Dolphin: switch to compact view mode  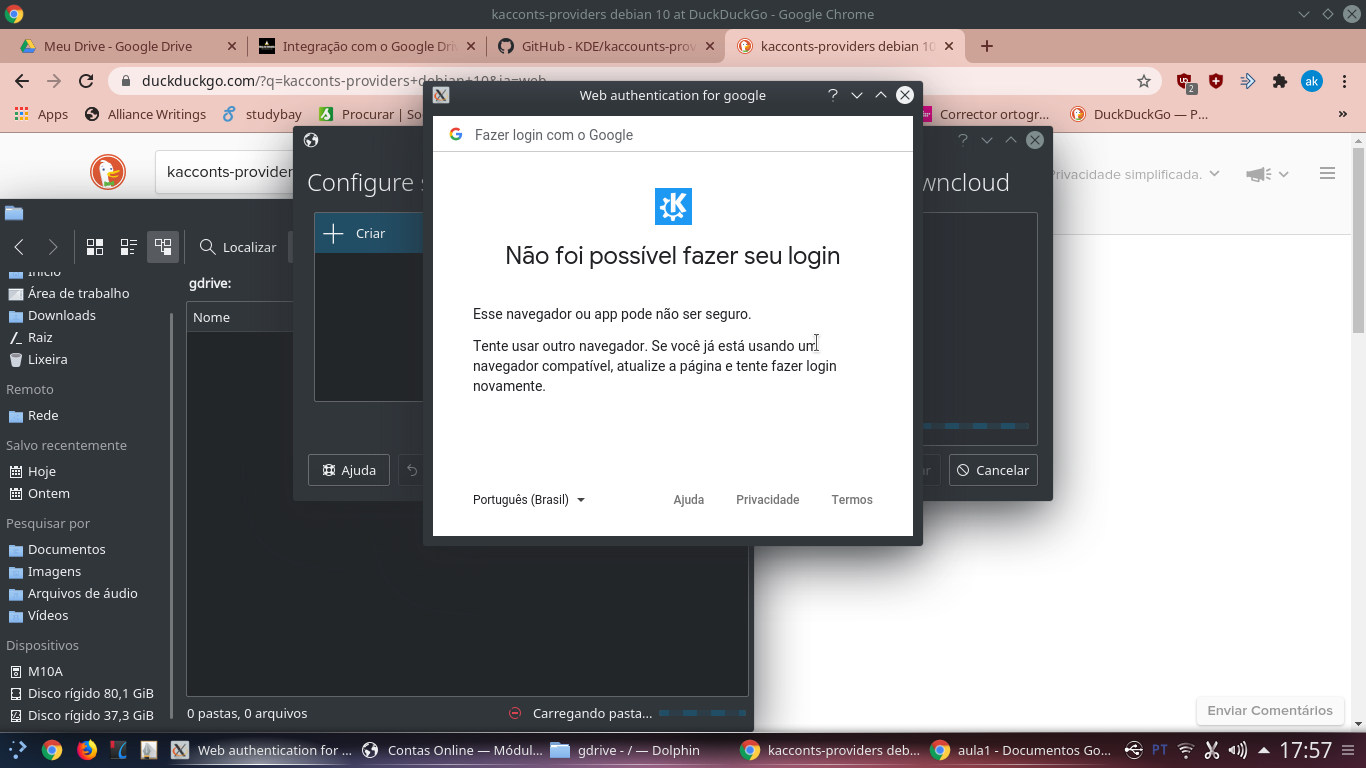[129, 247]
